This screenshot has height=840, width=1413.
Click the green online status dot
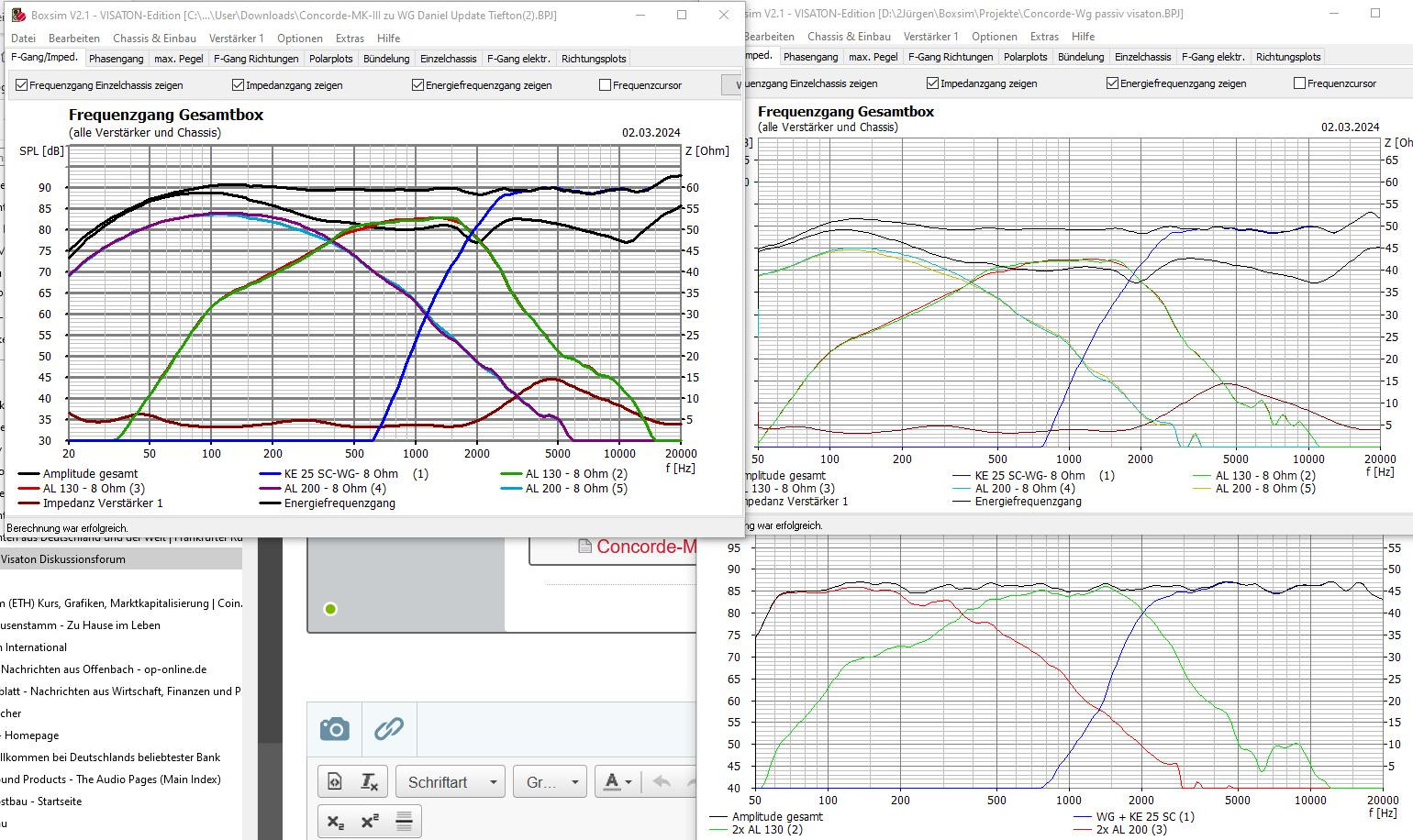(330, 609)
